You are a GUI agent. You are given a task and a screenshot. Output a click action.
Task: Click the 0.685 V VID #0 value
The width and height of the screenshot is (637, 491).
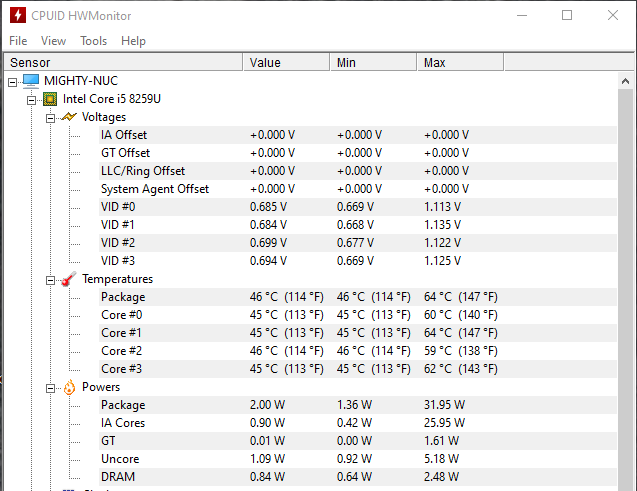(x=268, y=207)
